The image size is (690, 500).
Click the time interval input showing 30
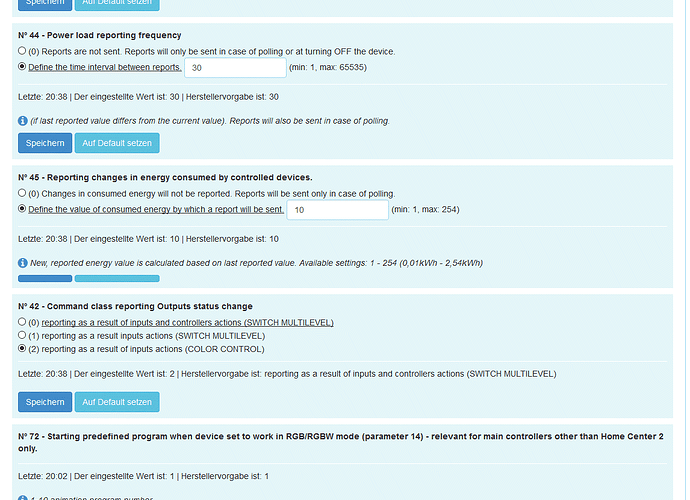point(235,68)
